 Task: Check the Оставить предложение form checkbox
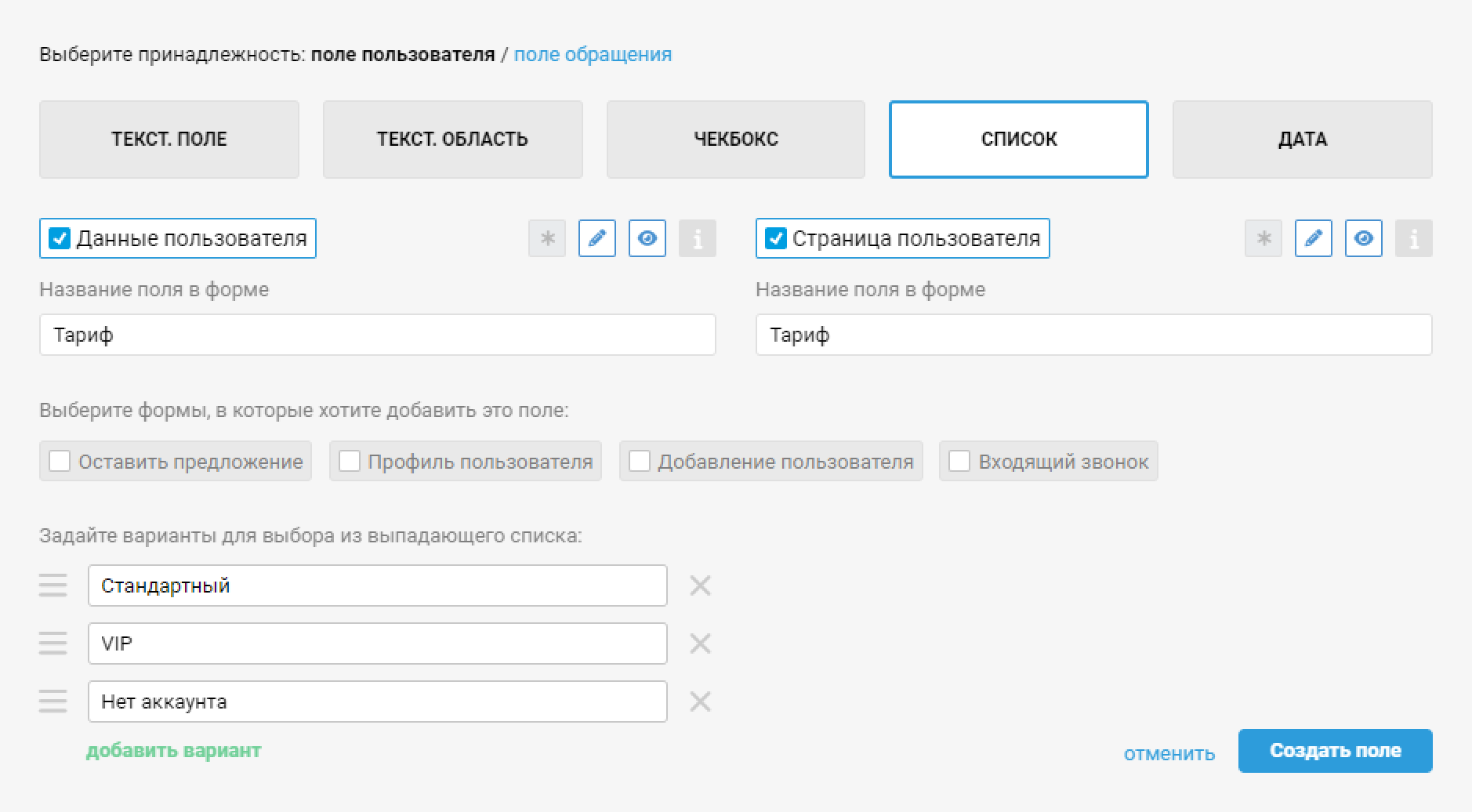pos(60,461)
